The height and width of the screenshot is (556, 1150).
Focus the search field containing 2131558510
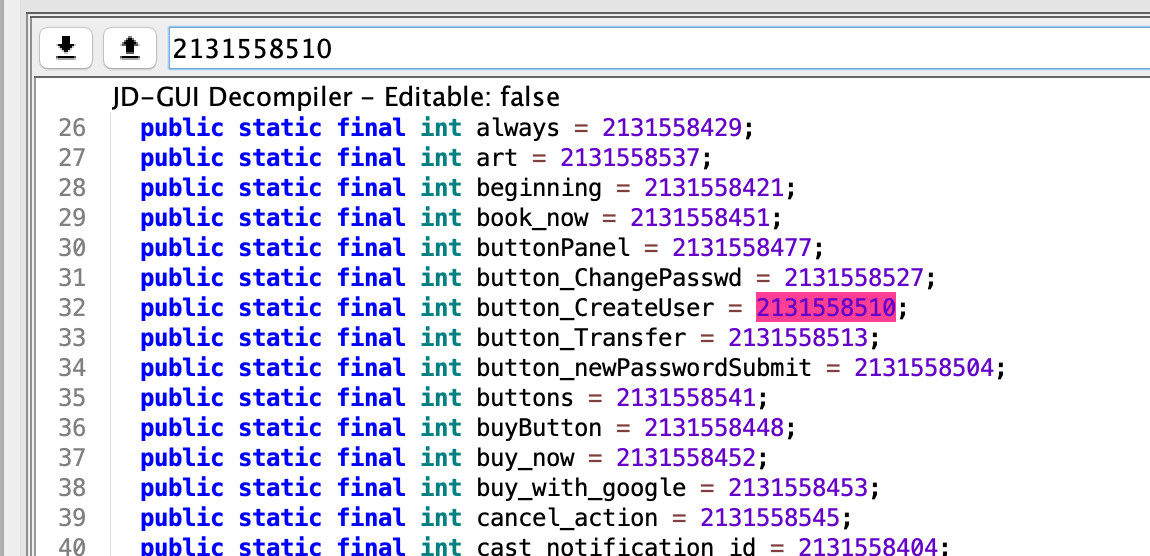point(659,48)
